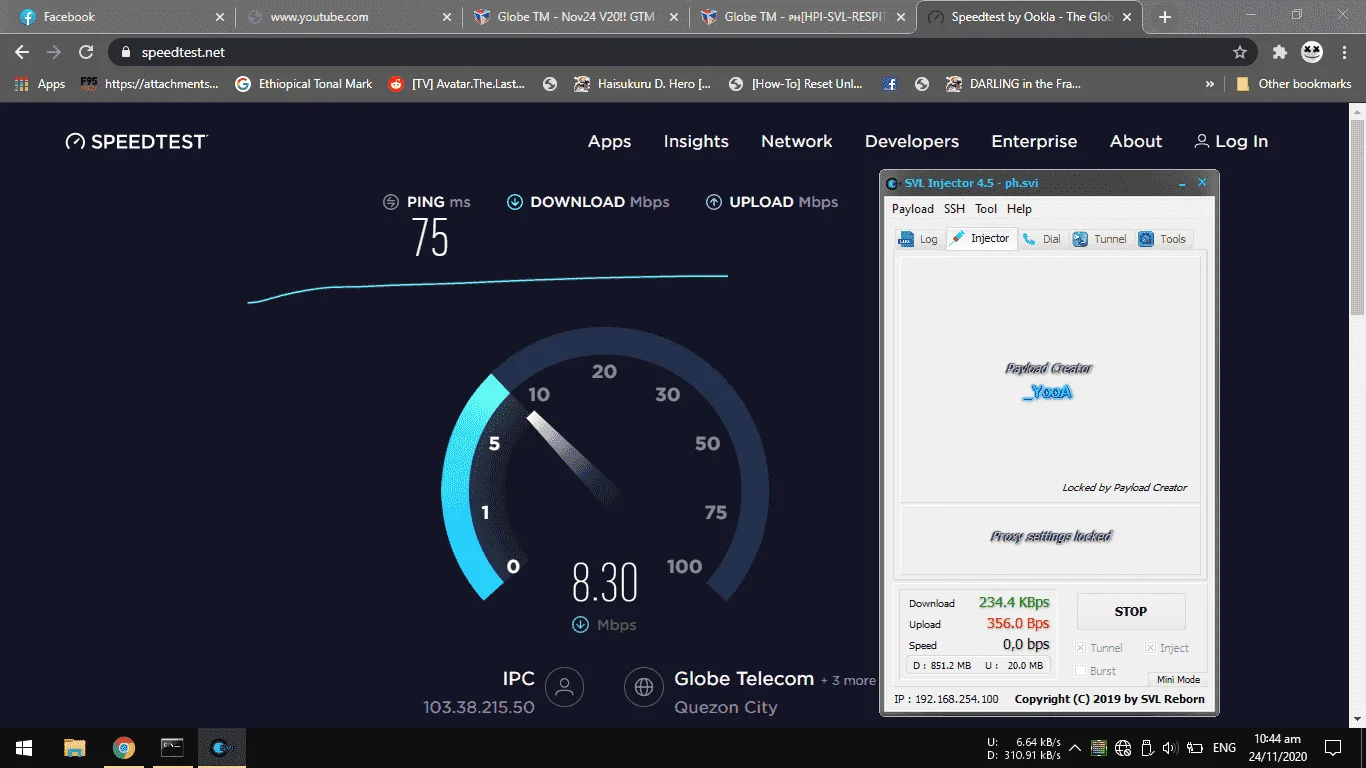The height and width of the screenshot is (768, 1366).
Task: Toggle the Tunnel checkbox in SVL Injector
Action: click(x=1080, y=648)
